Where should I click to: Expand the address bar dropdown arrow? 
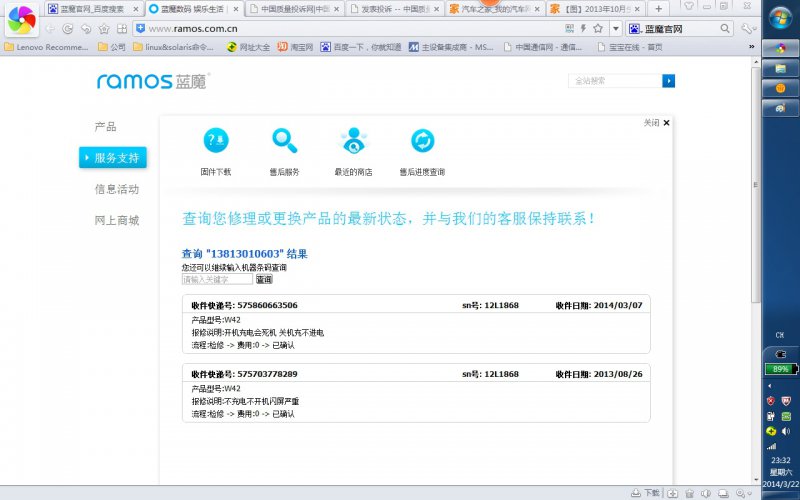(616, 29)
